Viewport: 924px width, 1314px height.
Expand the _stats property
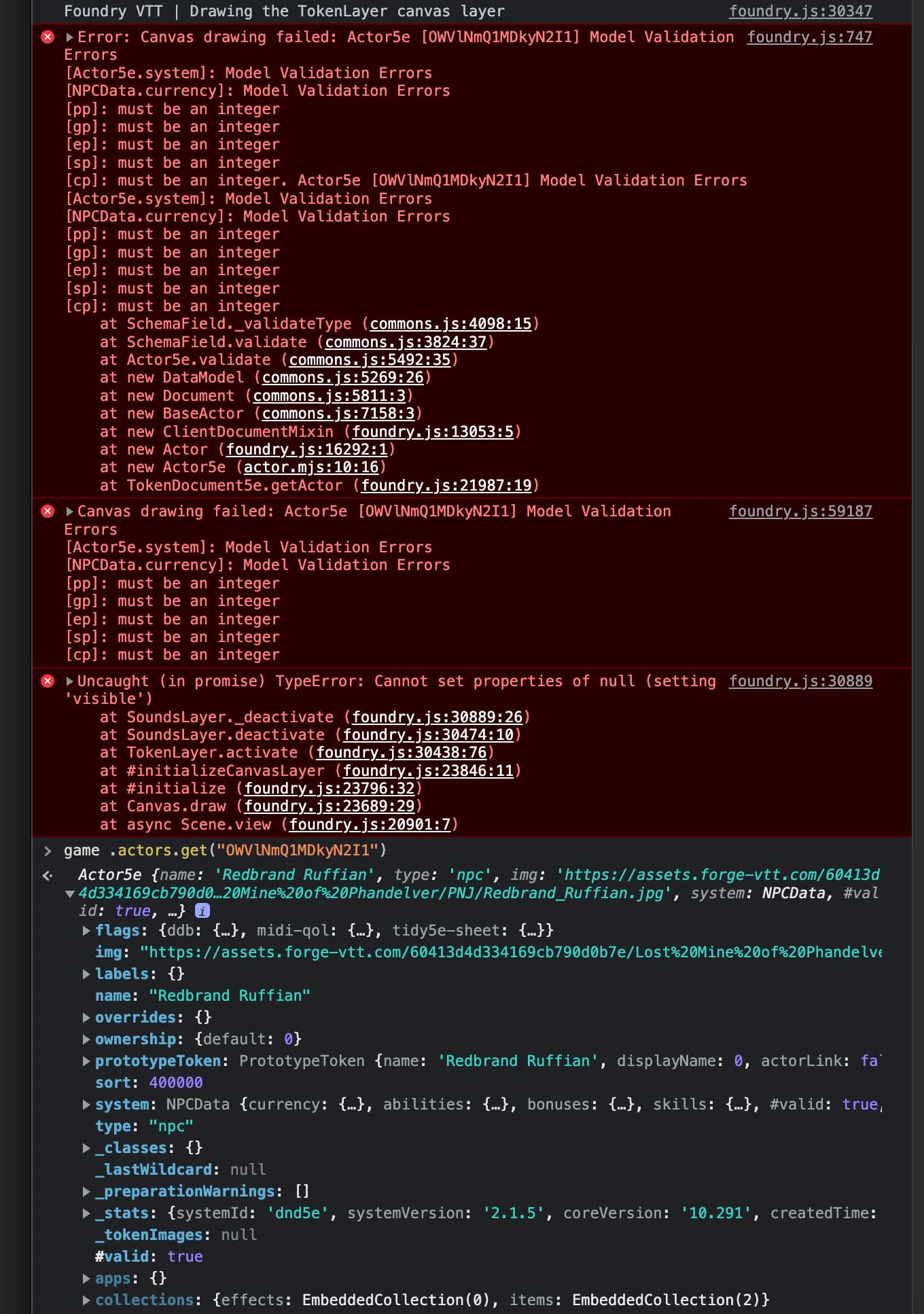(x=86, y=1213)
